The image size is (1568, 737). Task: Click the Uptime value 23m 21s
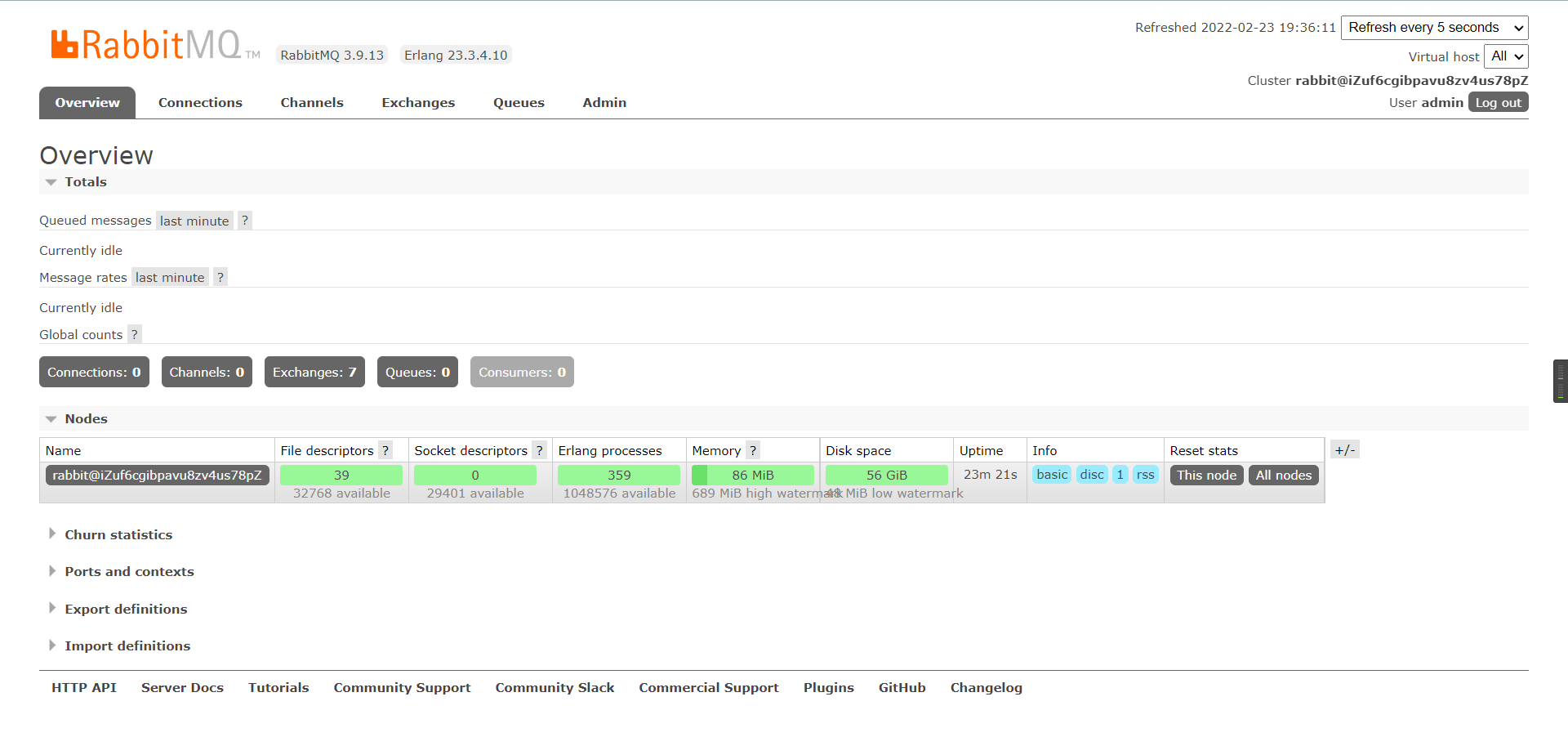[x=990, y=475]
